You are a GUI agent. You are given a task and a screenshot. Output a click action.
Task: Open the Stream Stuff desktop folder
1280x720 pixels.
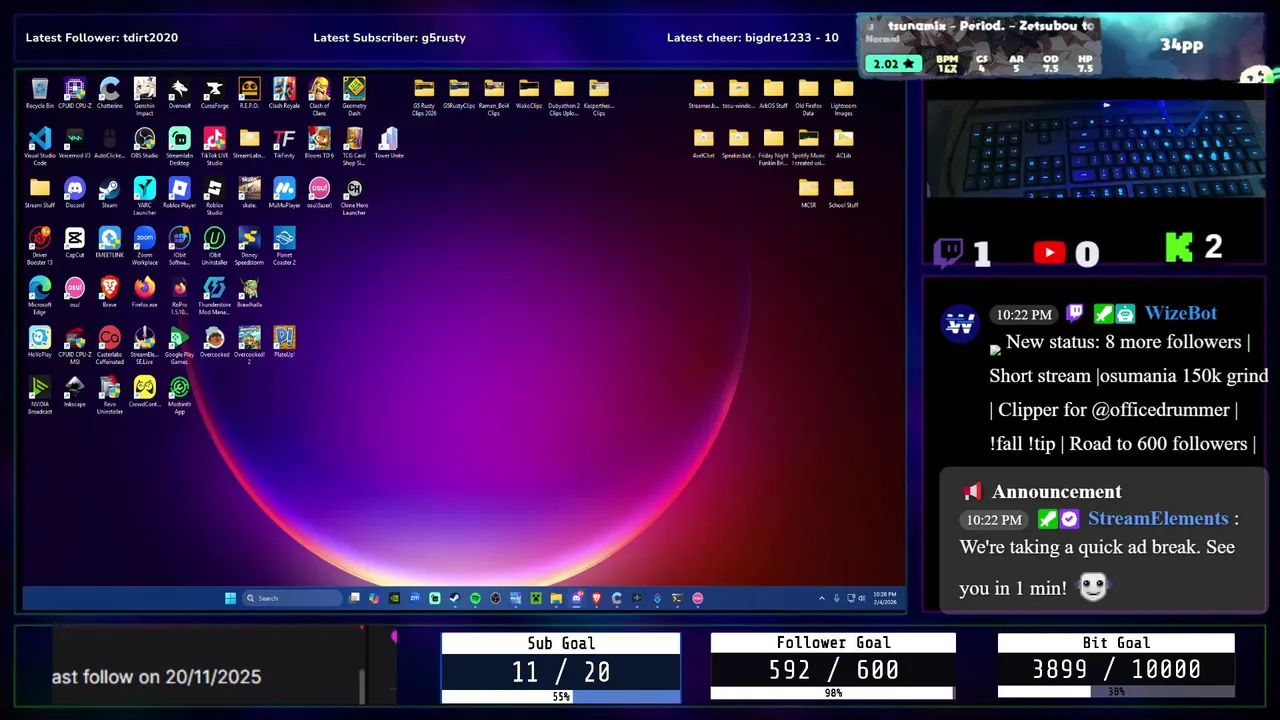click(x=40, y=192)
